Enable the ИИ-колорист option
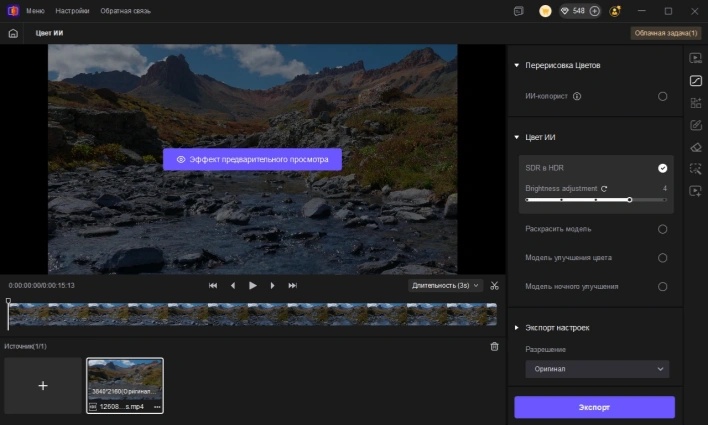The image size is (708, 425). [x=662, y=97]
